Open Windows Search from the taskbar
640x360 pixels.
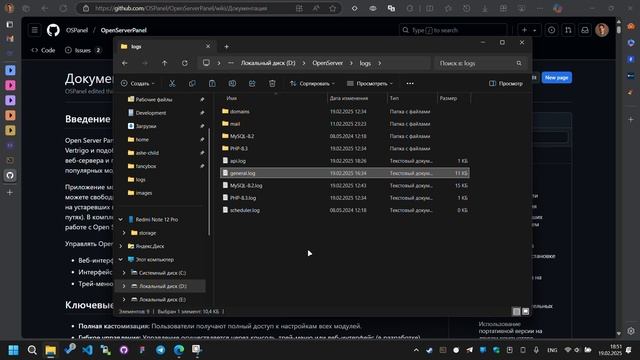(x=32, y=350)
